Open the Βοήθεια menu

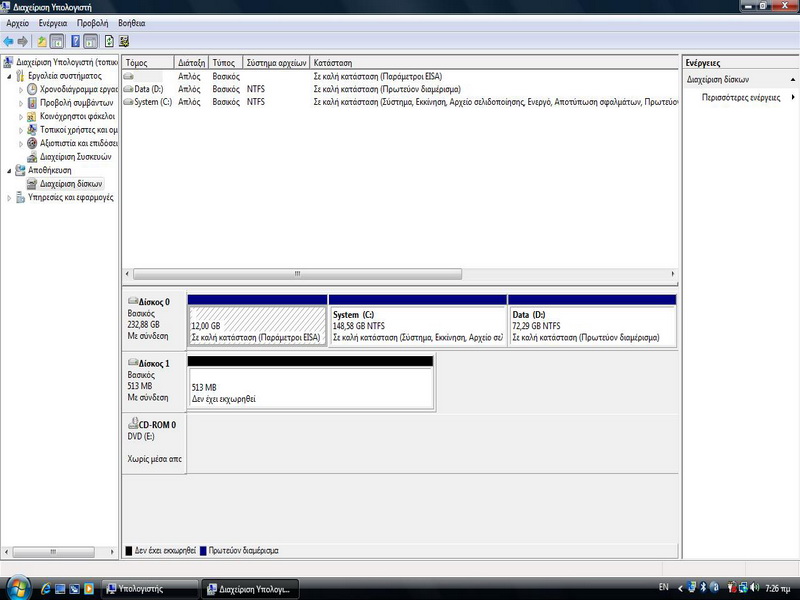pos(132,23)
